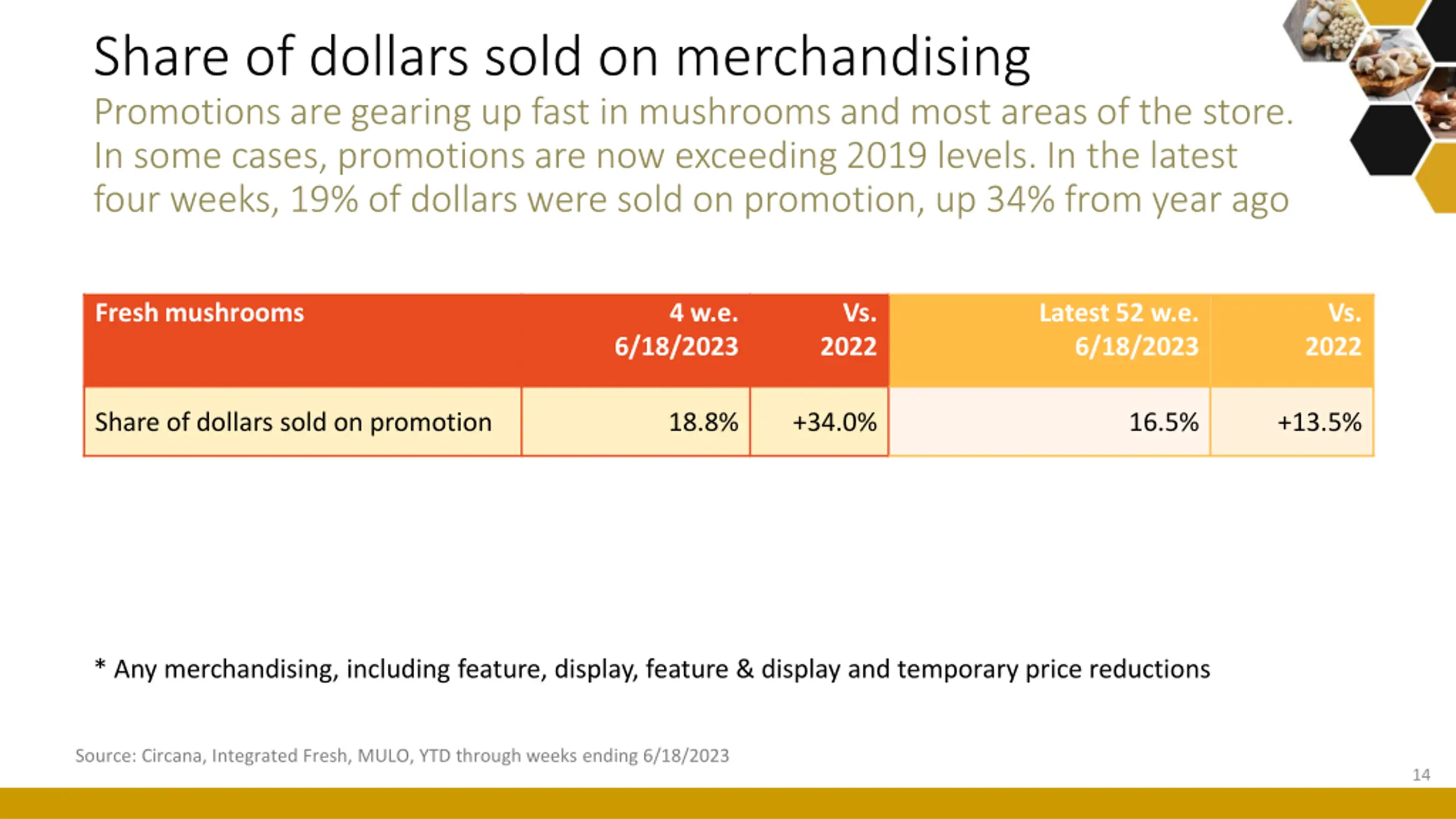Click the red 'Vs. 2022' header cell
Image resolution: width=1456 pixels, height=819 pixels.
(819, 340)
